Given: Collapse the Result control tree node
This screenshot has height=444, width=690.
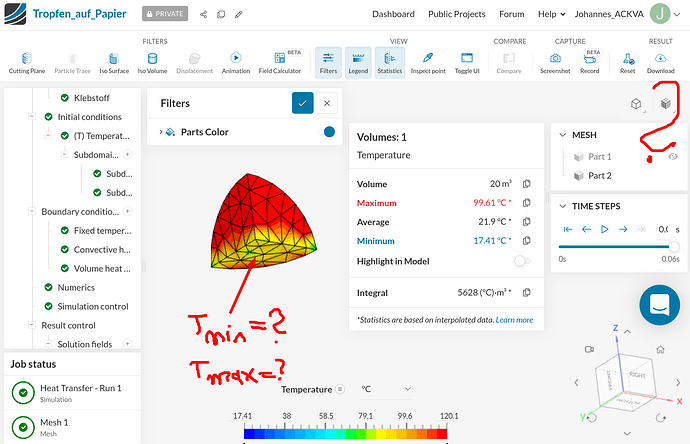Looking at the screenshot, I should (32, 325).
